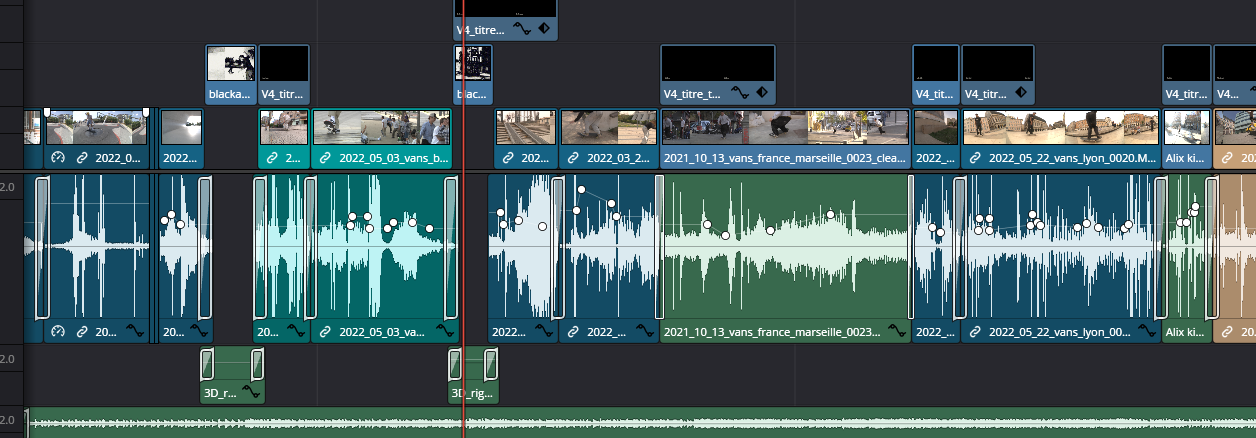Viewport: 1256px width, 438px height.
Task: Click link icon on 2022_03_2 video clip
Action: coord(574,158)
